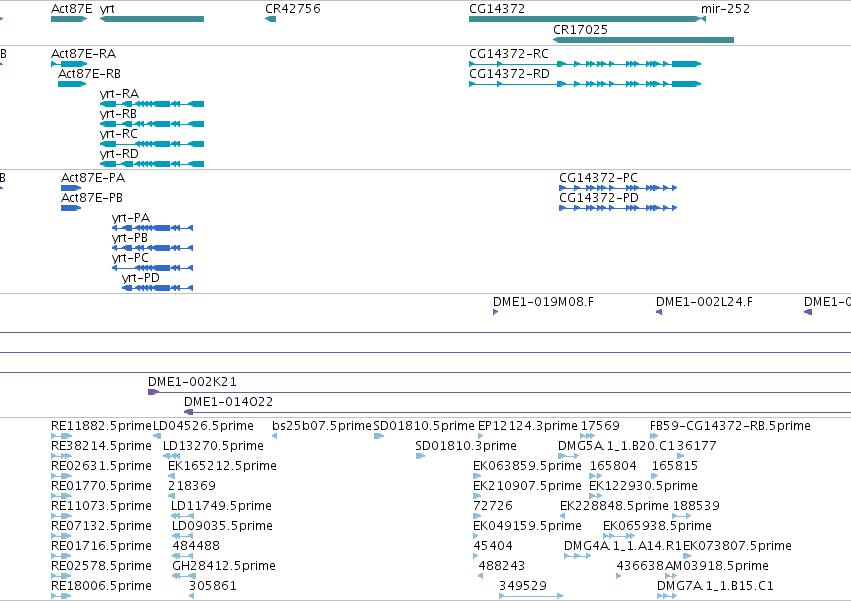Viewport: 851px width, 601px height.
Task: Click the EP12124.3prime EST label
Action: pos(528,426)
